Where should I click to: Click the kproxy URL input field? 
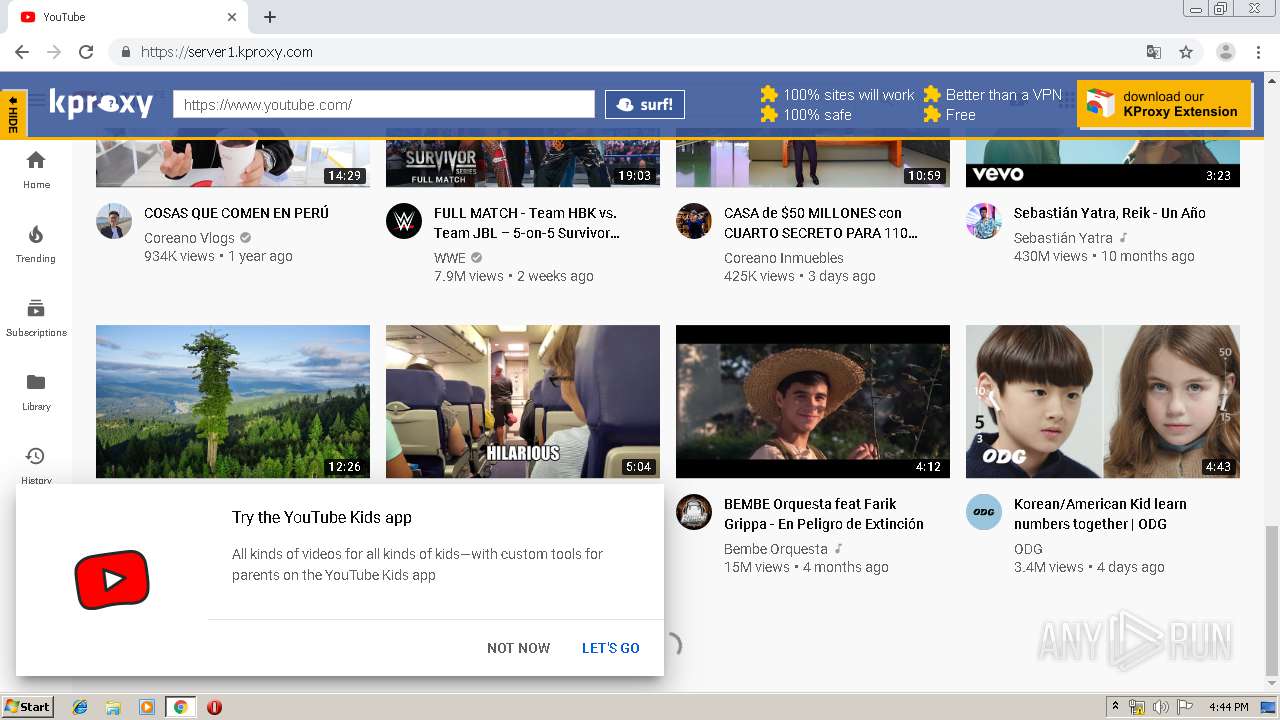pyautogui.click(x=384, y=104)
